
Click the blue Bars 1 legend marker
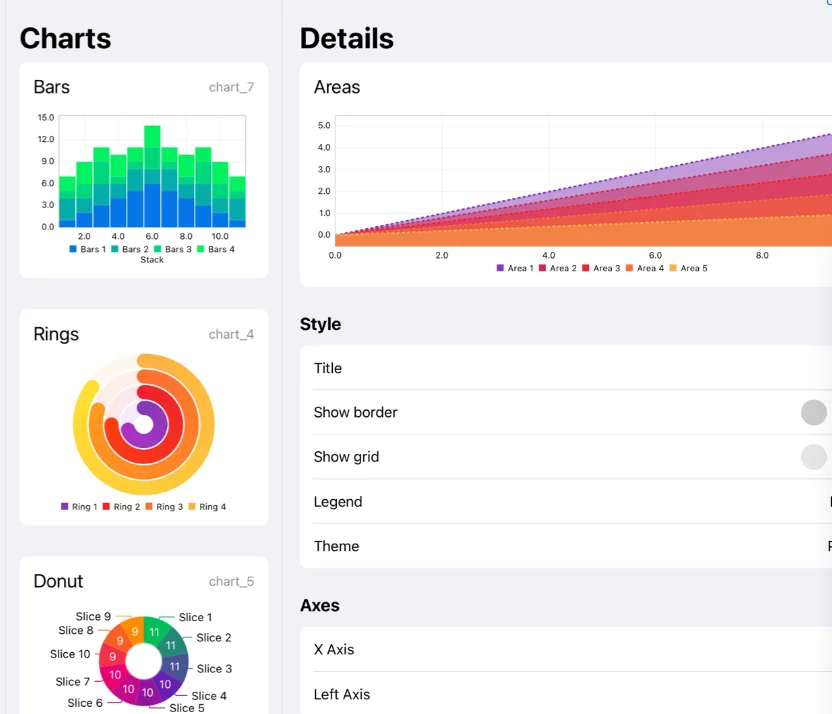coord(73,249)
